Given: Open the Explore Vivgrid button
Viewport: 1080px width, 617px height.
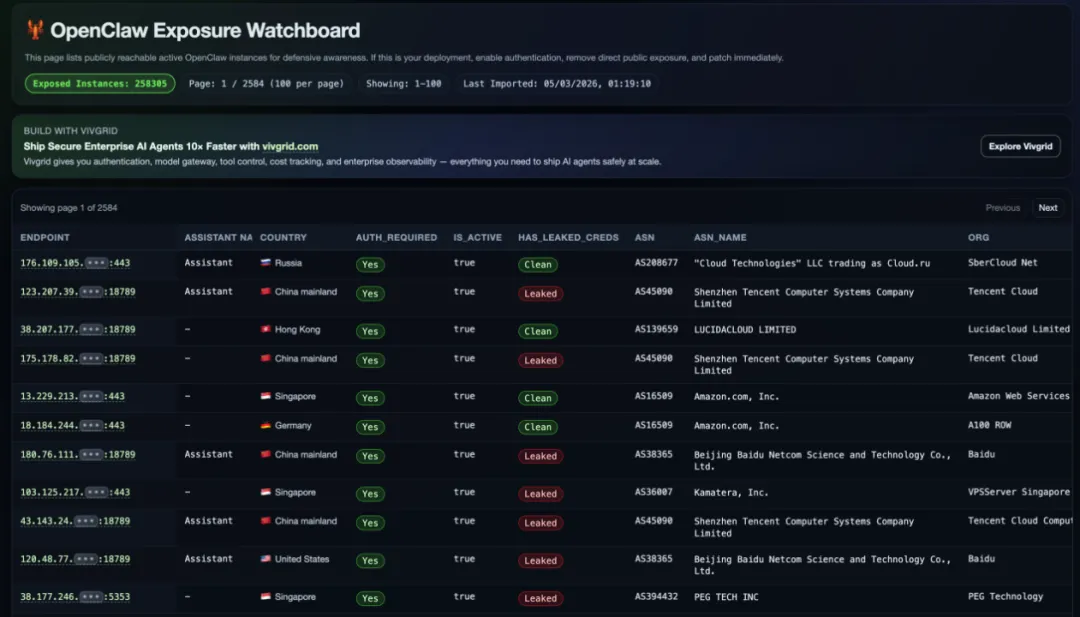Looking at the screenshot, I should tap(1020, 146).
